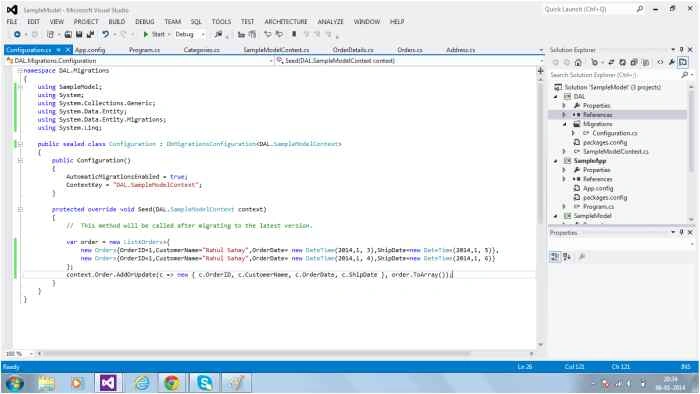Open Skype from the Windows taskbar
This screenshot has width=700, height=394.
[x=204, y=383]
